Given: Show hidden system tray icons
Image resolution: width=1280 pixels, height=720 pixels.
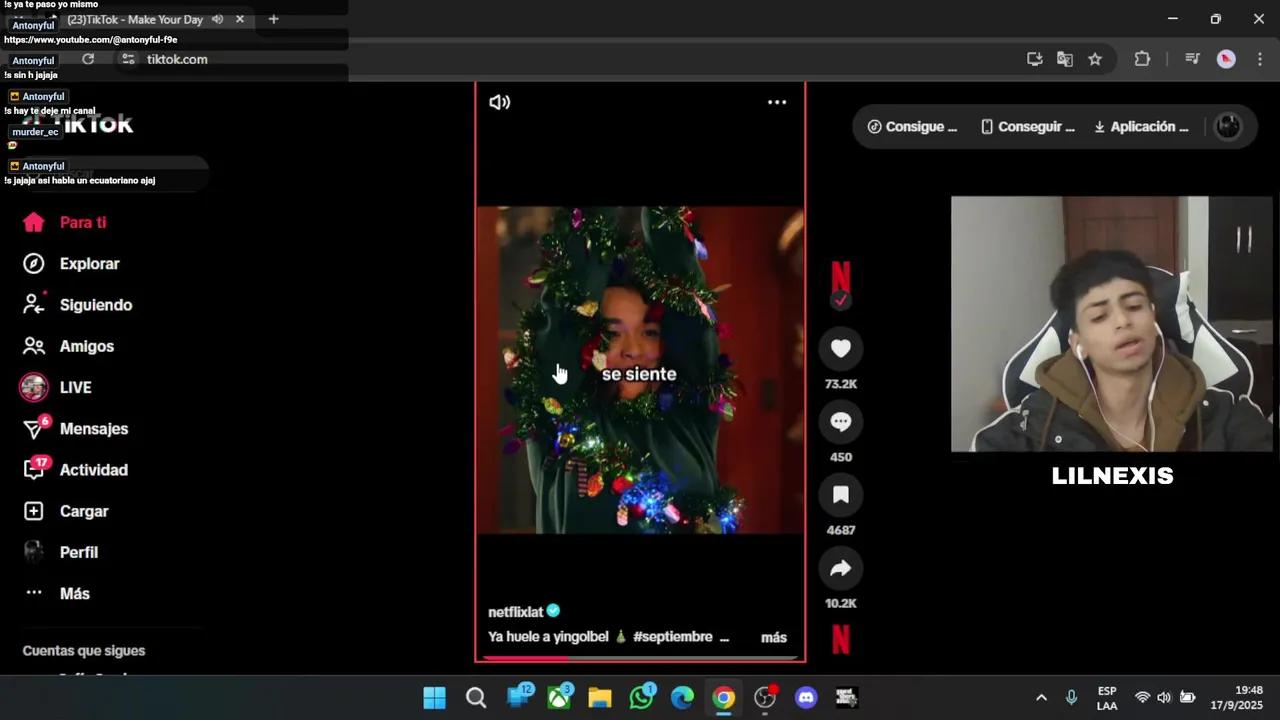Looking at the screenshot, I should (x=1041, y=698).
